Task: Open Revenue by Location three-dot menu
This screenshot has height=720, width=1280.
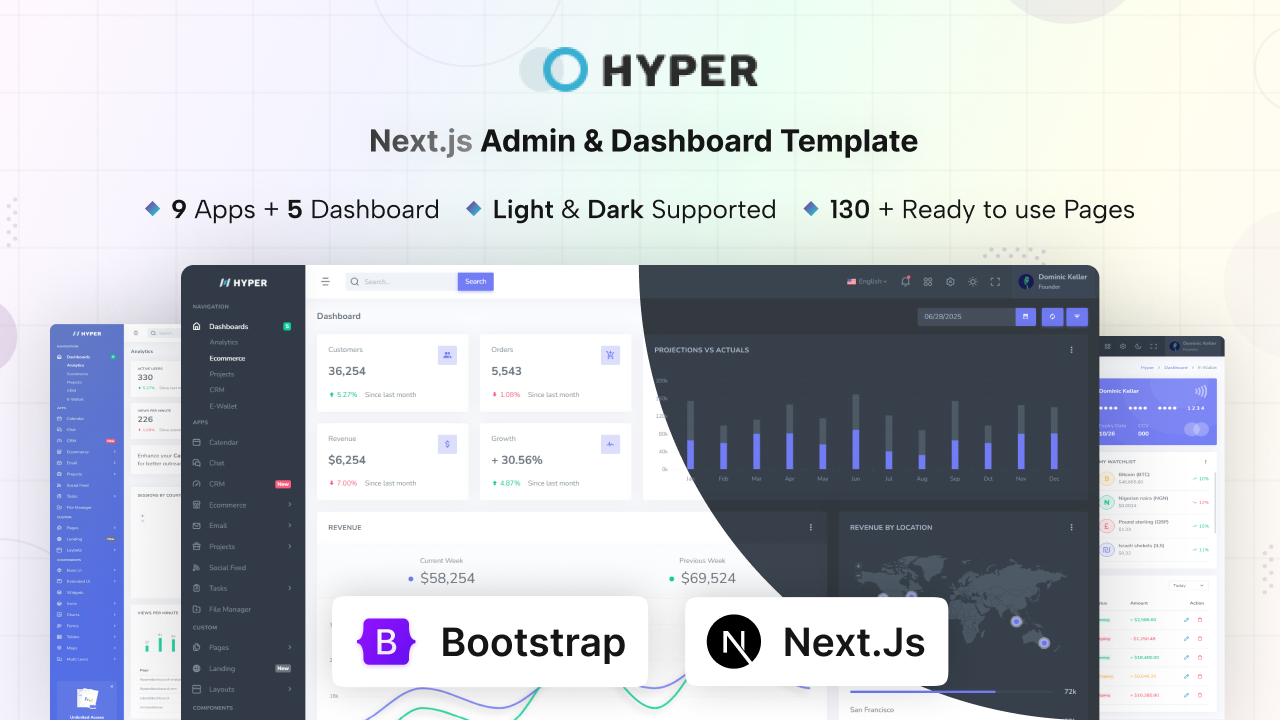Action: point(1071,527)
